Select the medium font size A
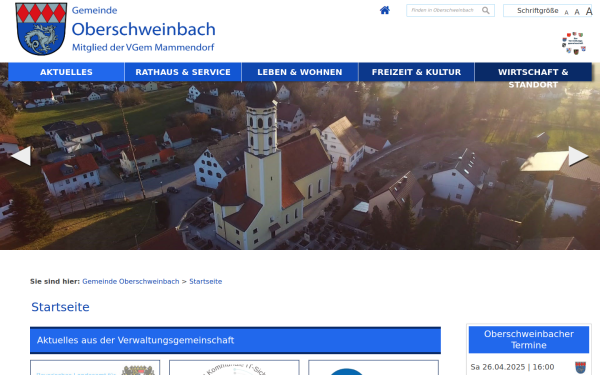Image resolution: width=600 pixels, height=375 pixels. (x=577, y=12)
